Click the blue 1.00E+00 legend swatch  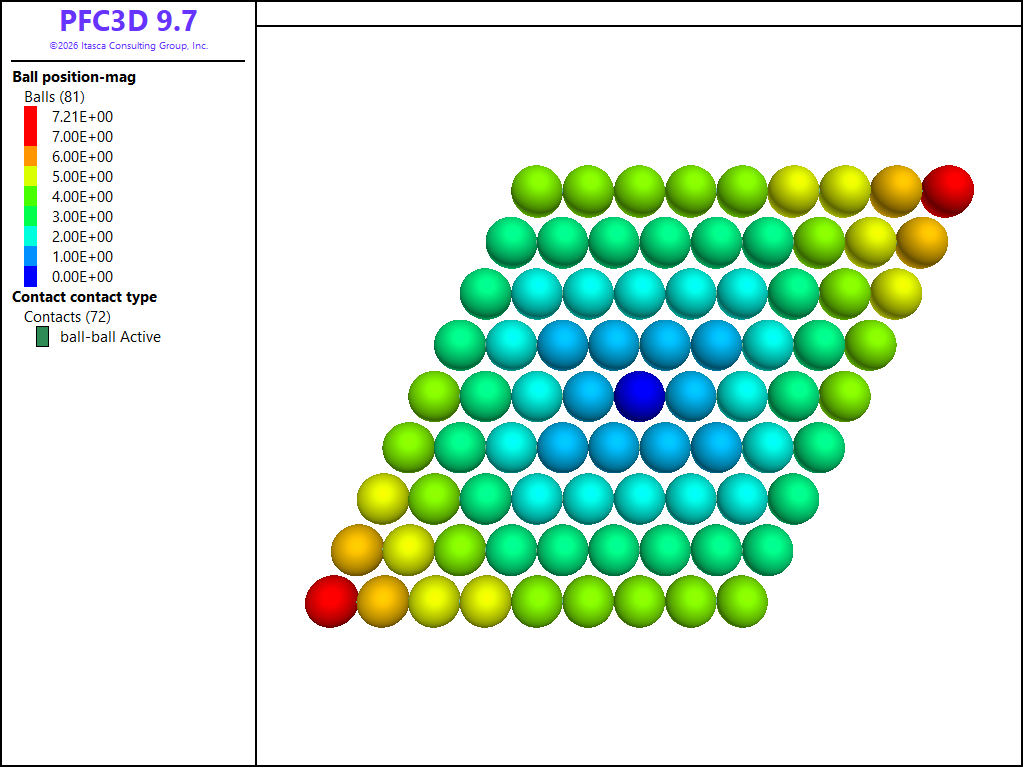point(31,257)
